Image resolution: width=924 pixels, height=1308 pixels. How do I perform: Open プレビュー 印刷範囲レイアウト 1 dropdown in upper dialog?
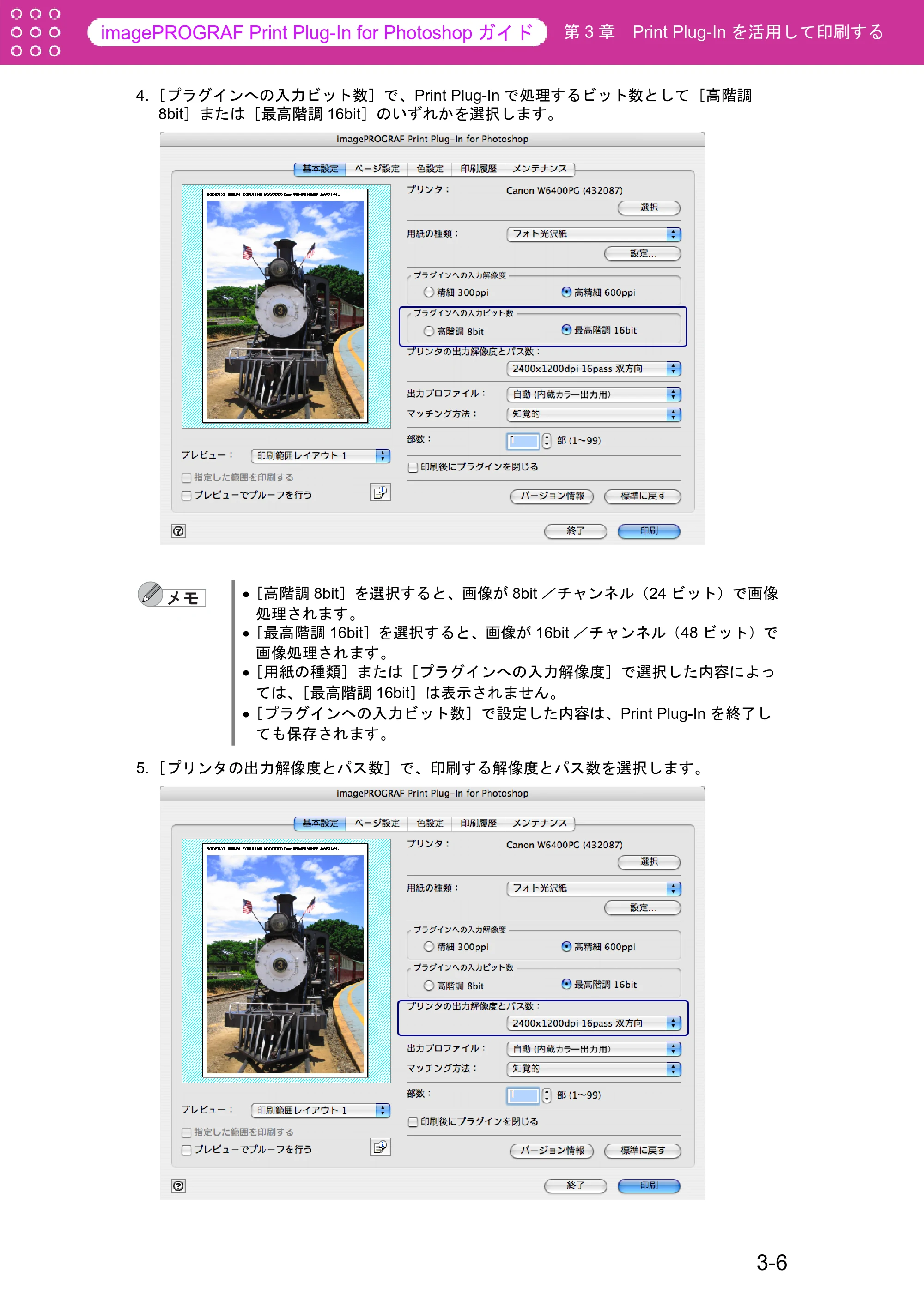(321, 456)
